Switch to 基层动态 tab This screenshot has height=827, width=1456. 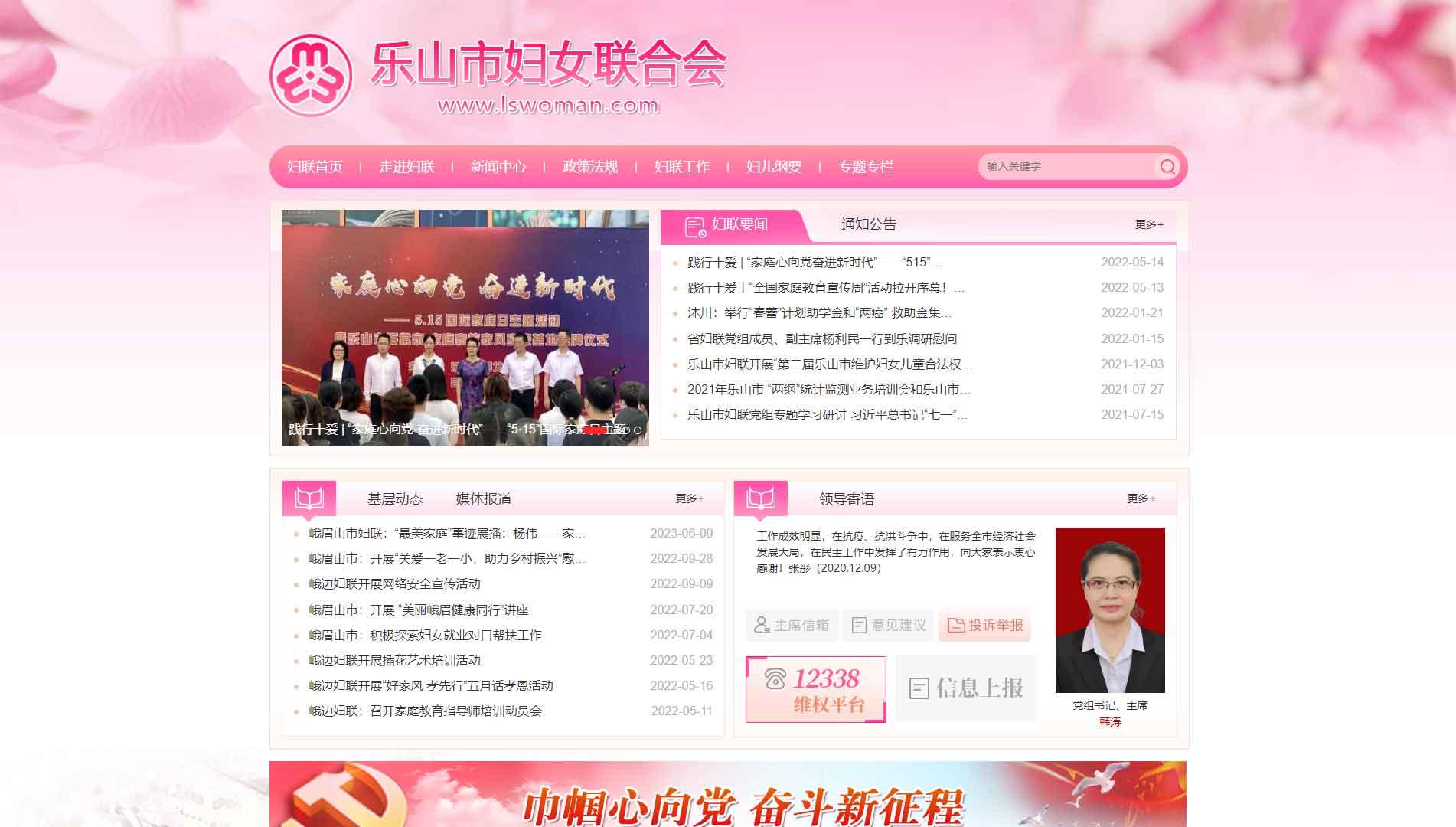[395, 499]
